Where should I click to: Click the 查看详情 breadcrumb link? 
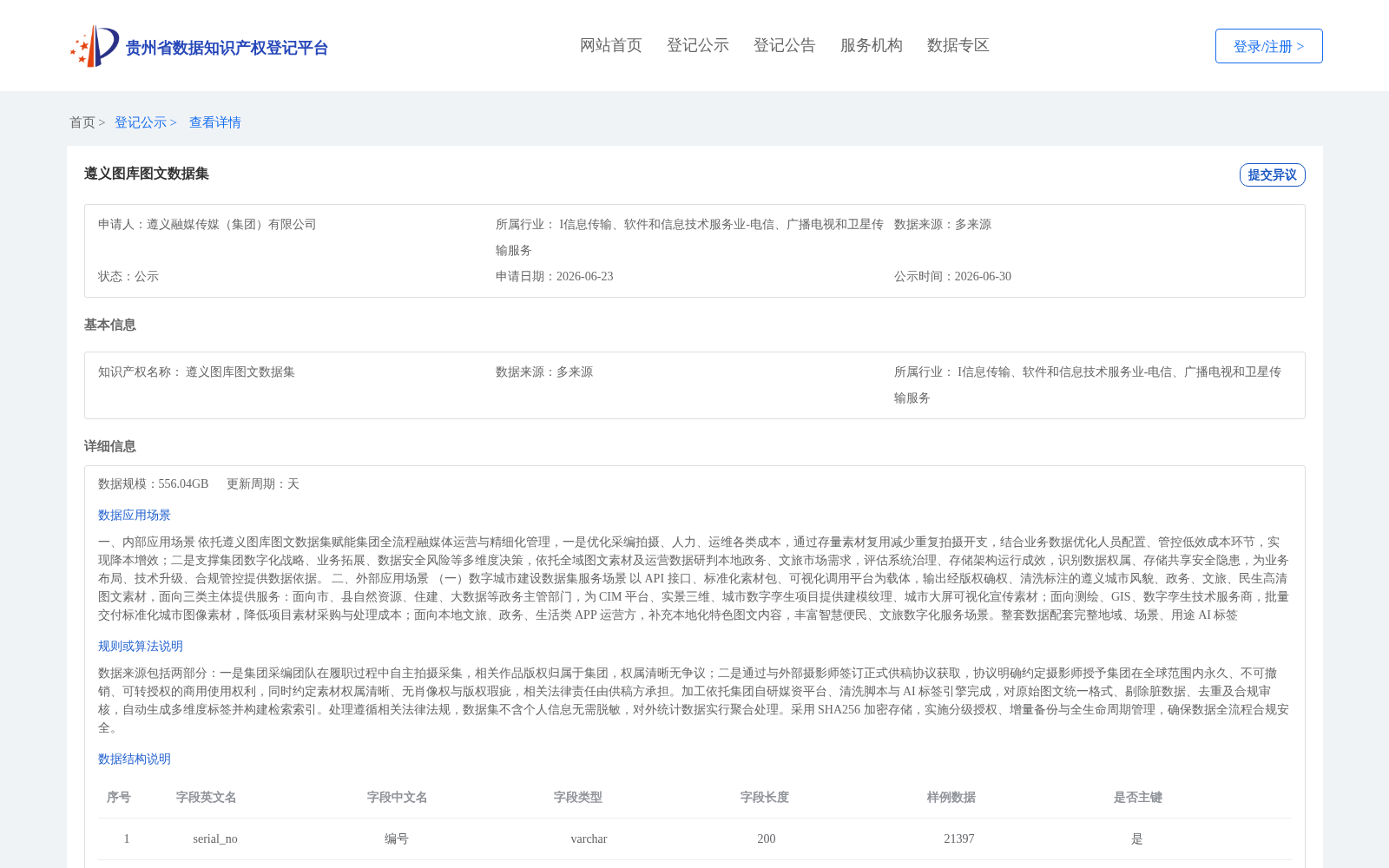coord(215,122)
